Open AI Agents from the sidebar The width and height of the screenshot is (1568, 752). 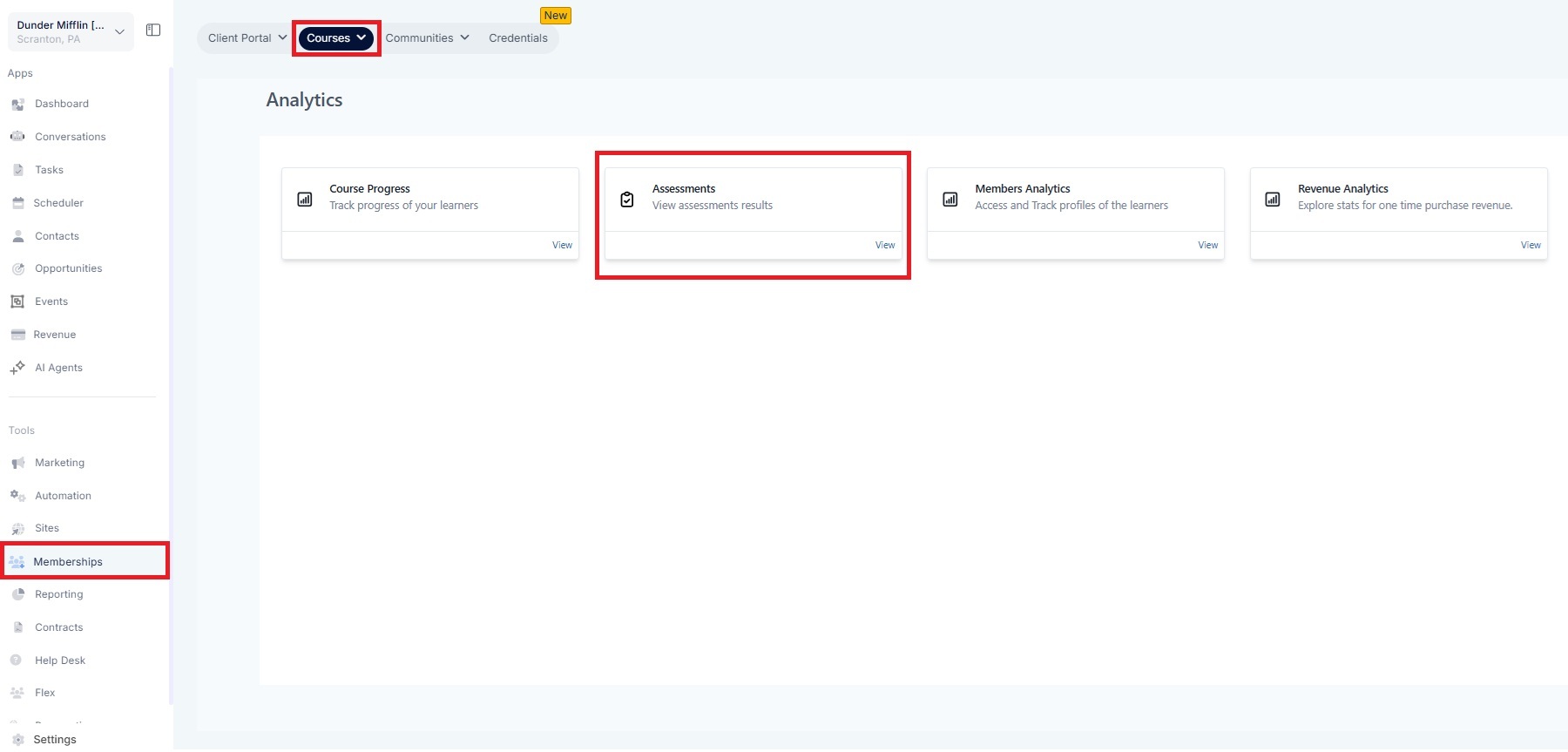pyautogui.click(x=59, y=368)
